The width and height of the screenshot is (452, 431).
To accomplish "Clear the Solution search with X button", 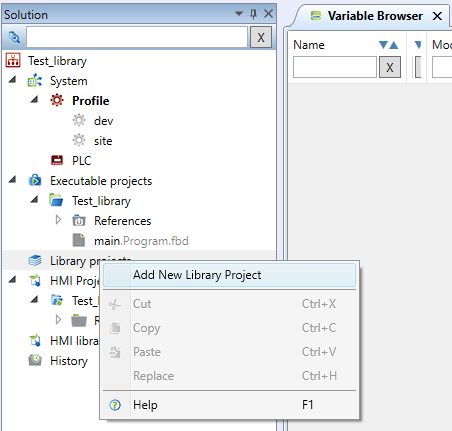I will pos(261,37).
